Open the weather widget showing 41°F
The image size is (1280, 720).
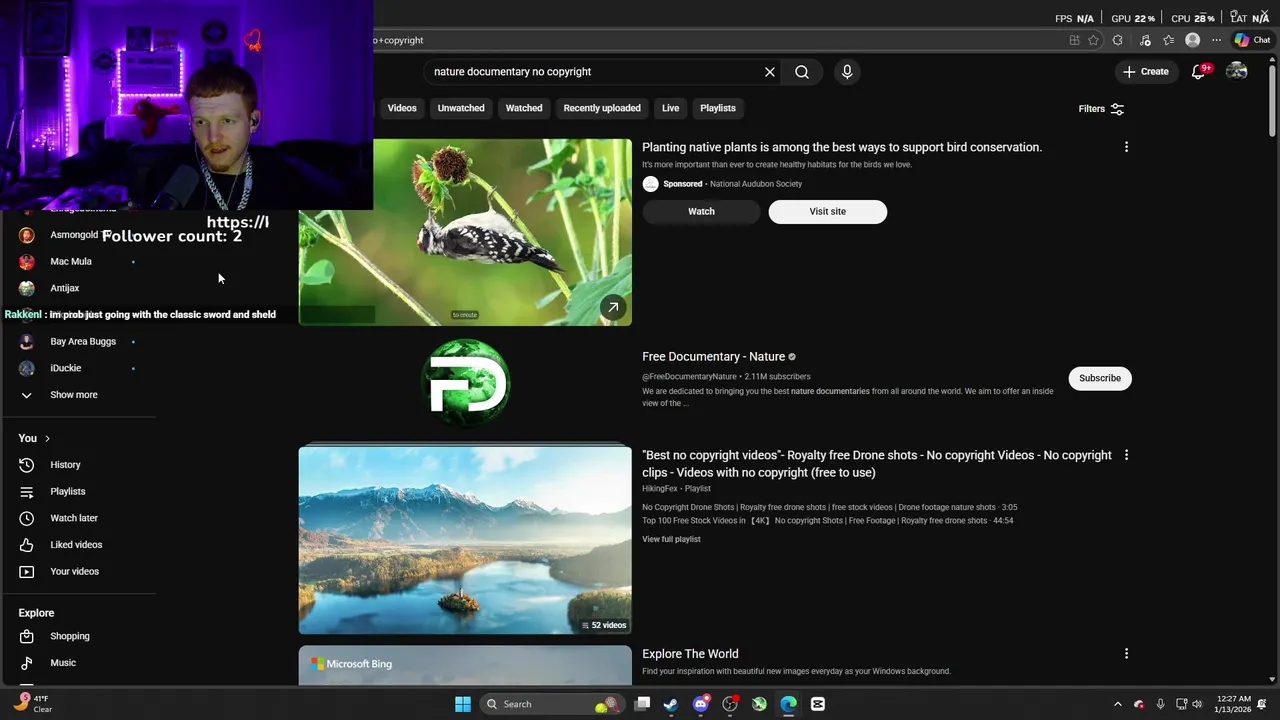(x=32, y=704)
